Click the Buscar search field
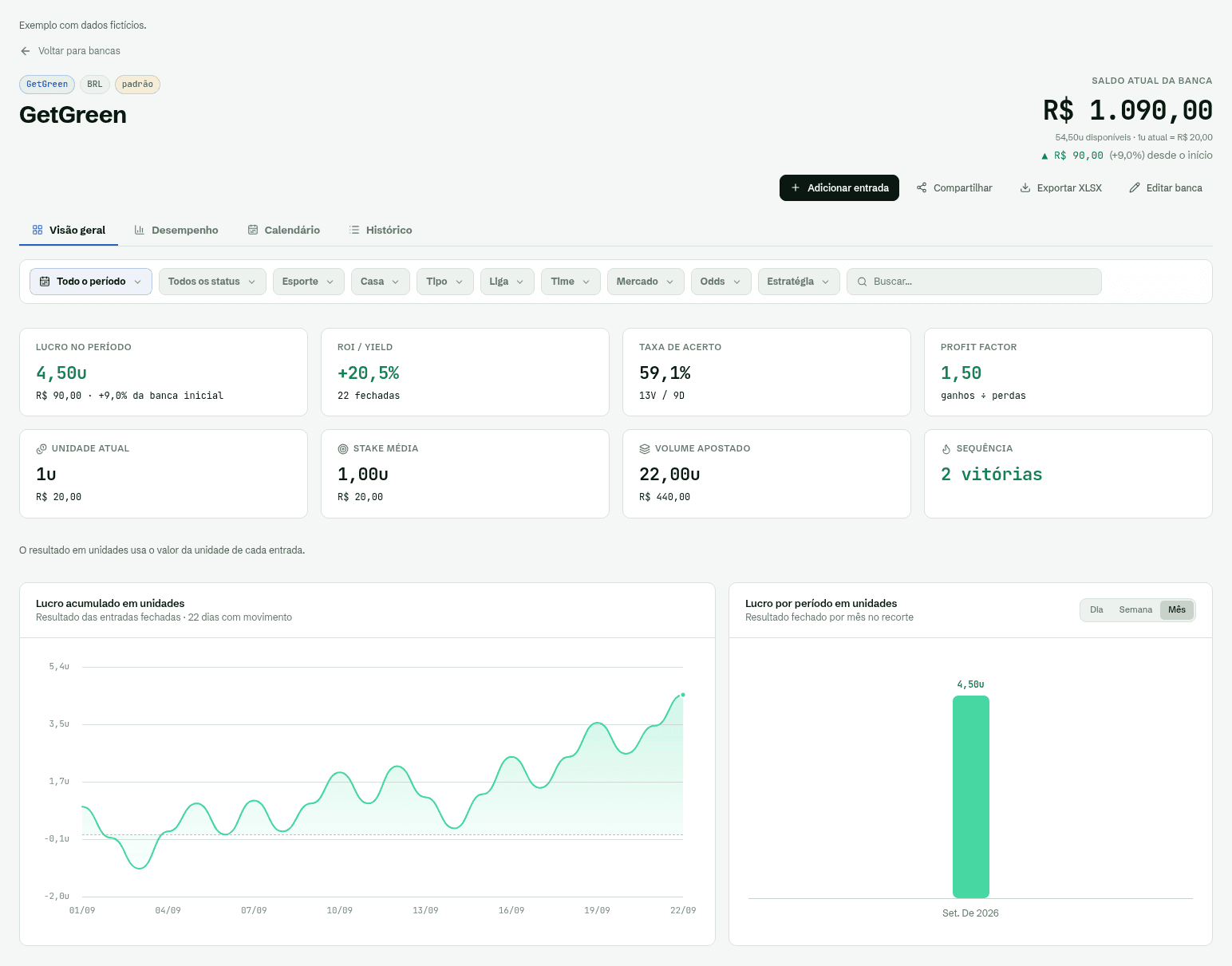The height and width of the screenshot is (966, 1232). click(973, 282)
